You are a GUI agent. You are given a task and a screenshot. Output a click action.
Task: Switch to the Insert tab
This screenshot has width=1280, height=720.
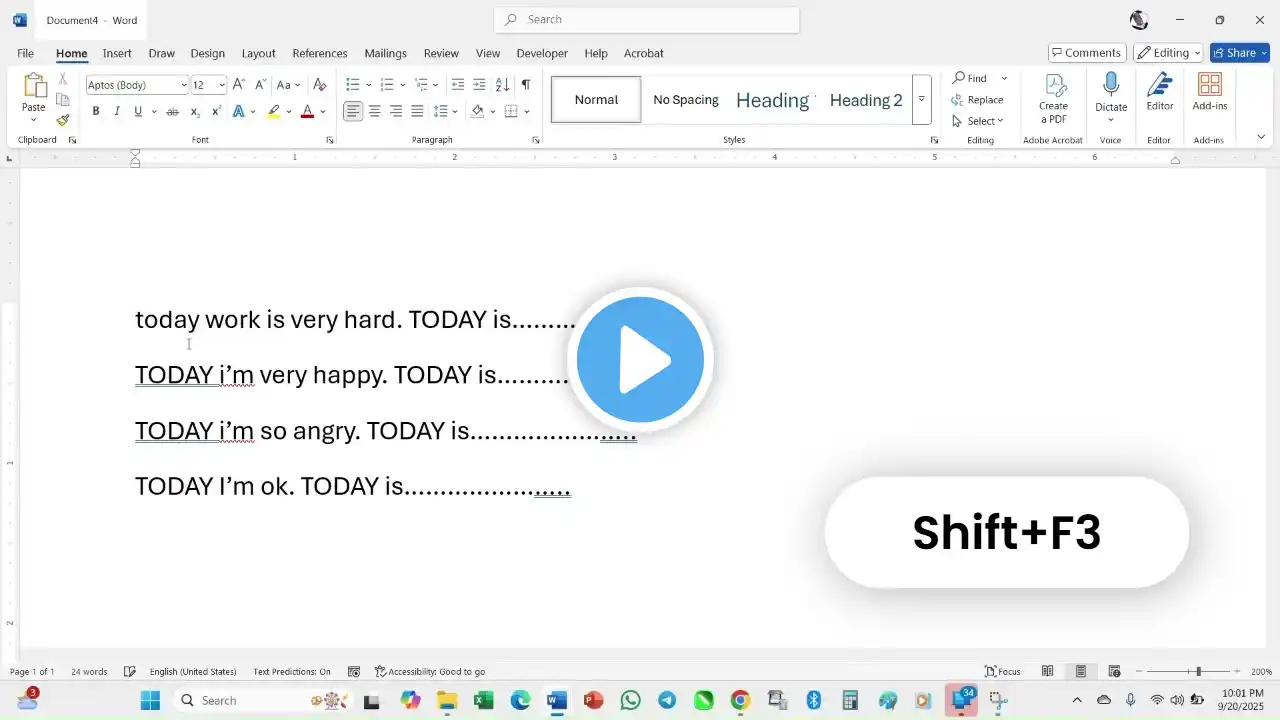pos(117,53)
